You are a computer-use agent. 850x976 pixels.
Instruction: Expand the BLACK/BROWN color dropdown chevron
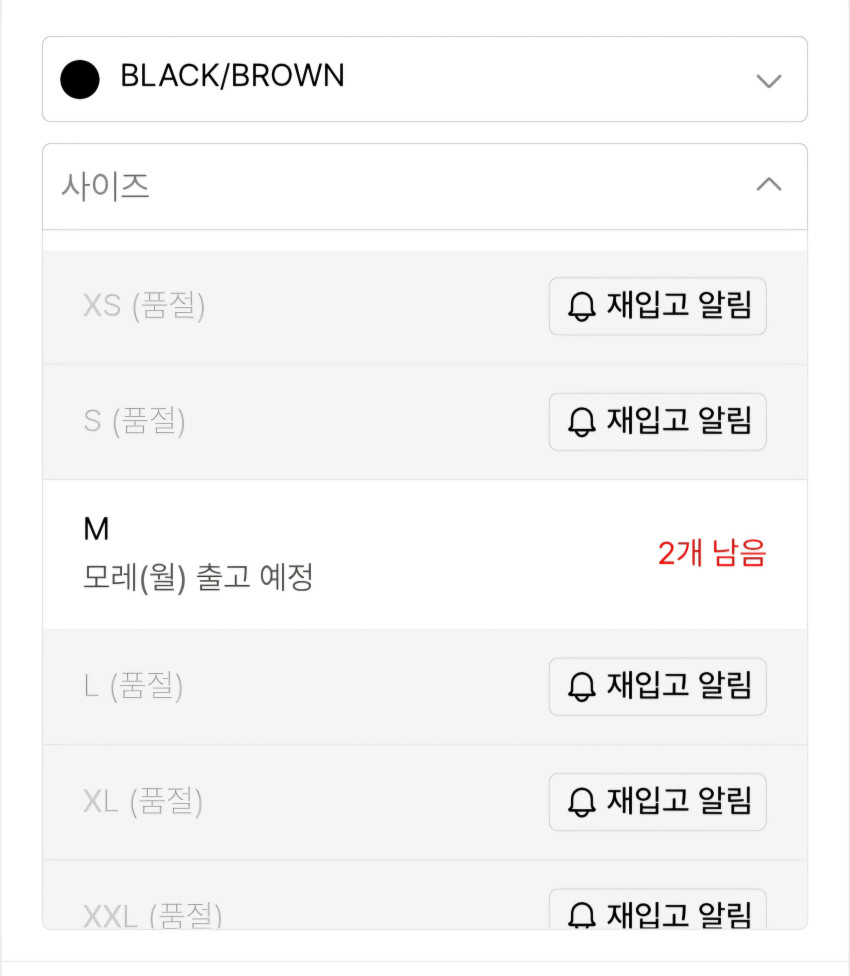coord(768,80)
